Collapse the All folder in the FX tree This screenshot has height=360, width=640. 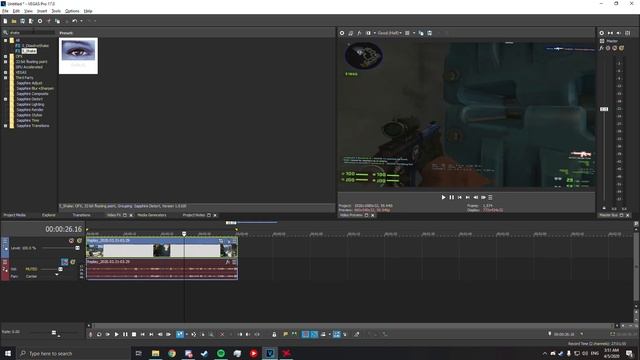click(x=5, y=40)
